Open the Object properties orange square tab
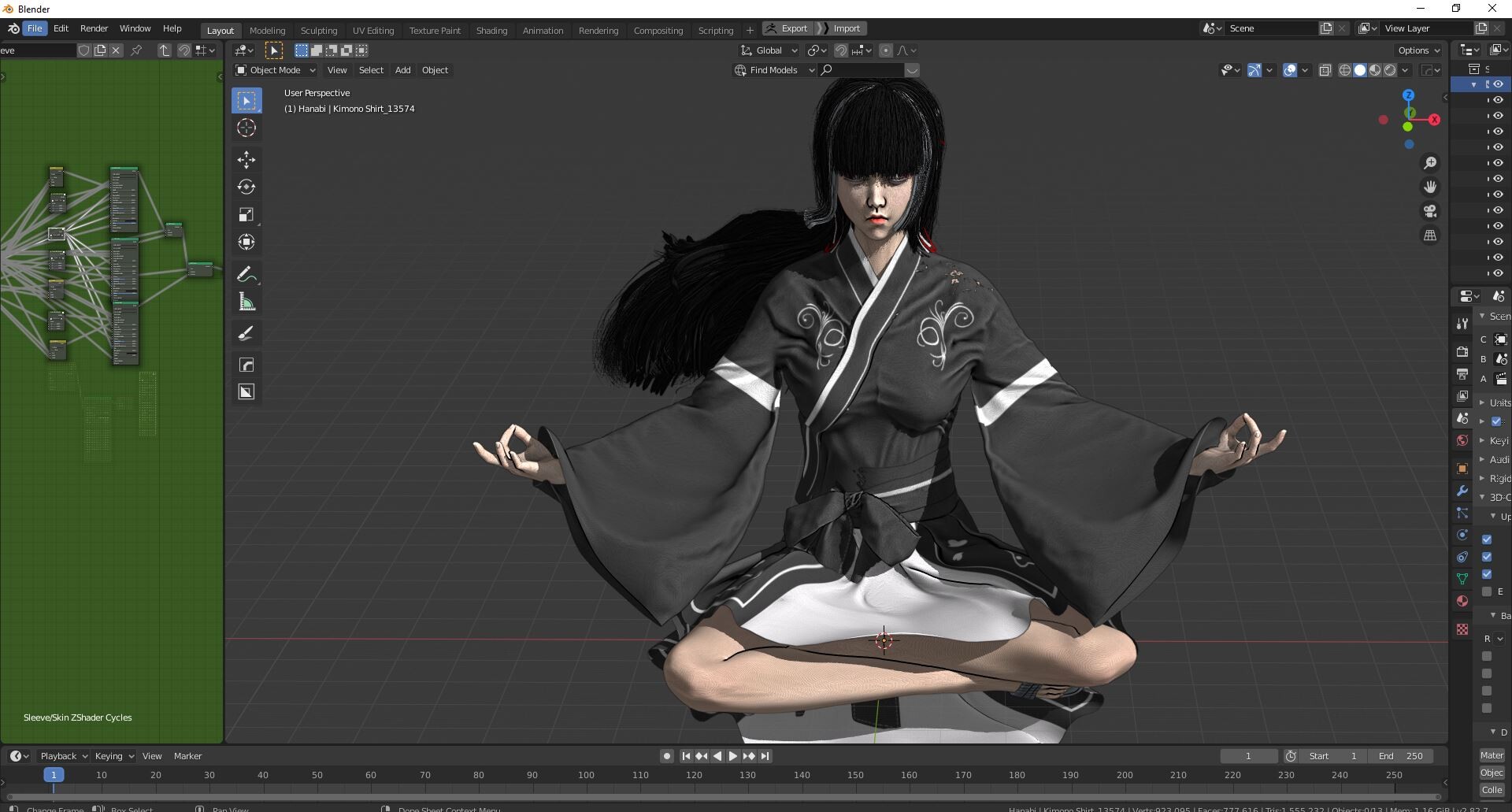 (1462, 469)
